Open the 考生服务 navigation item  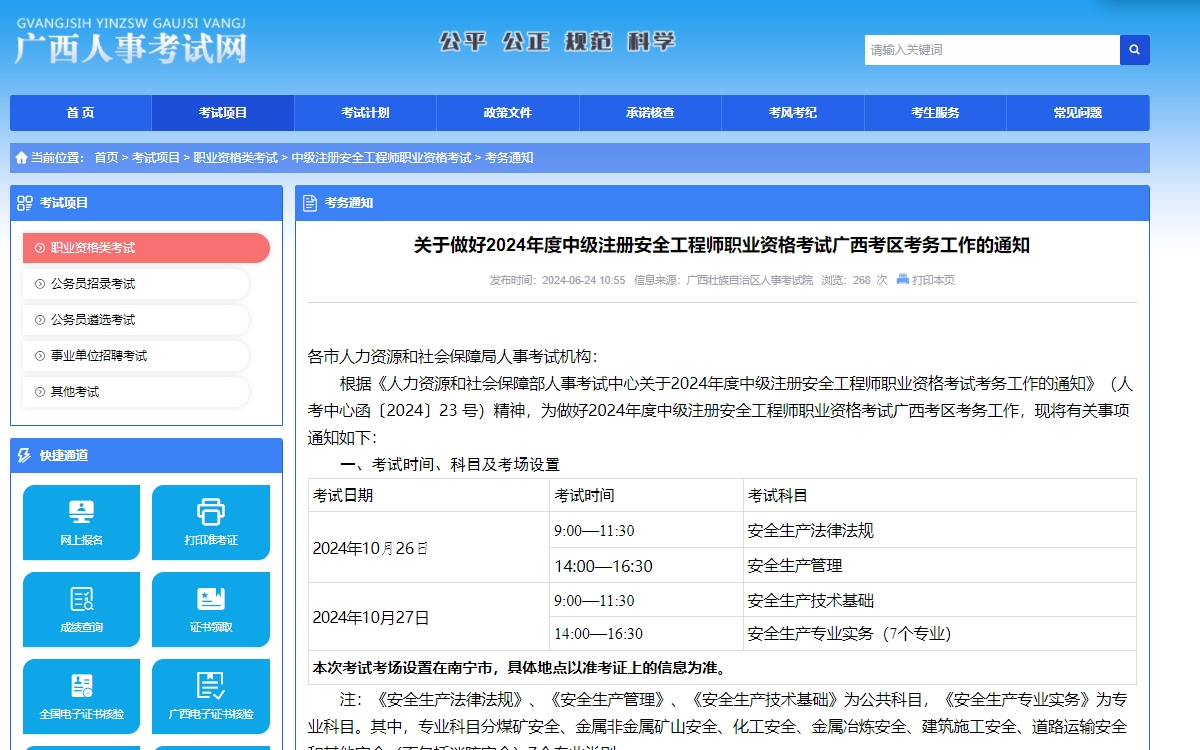click(935, 113)
